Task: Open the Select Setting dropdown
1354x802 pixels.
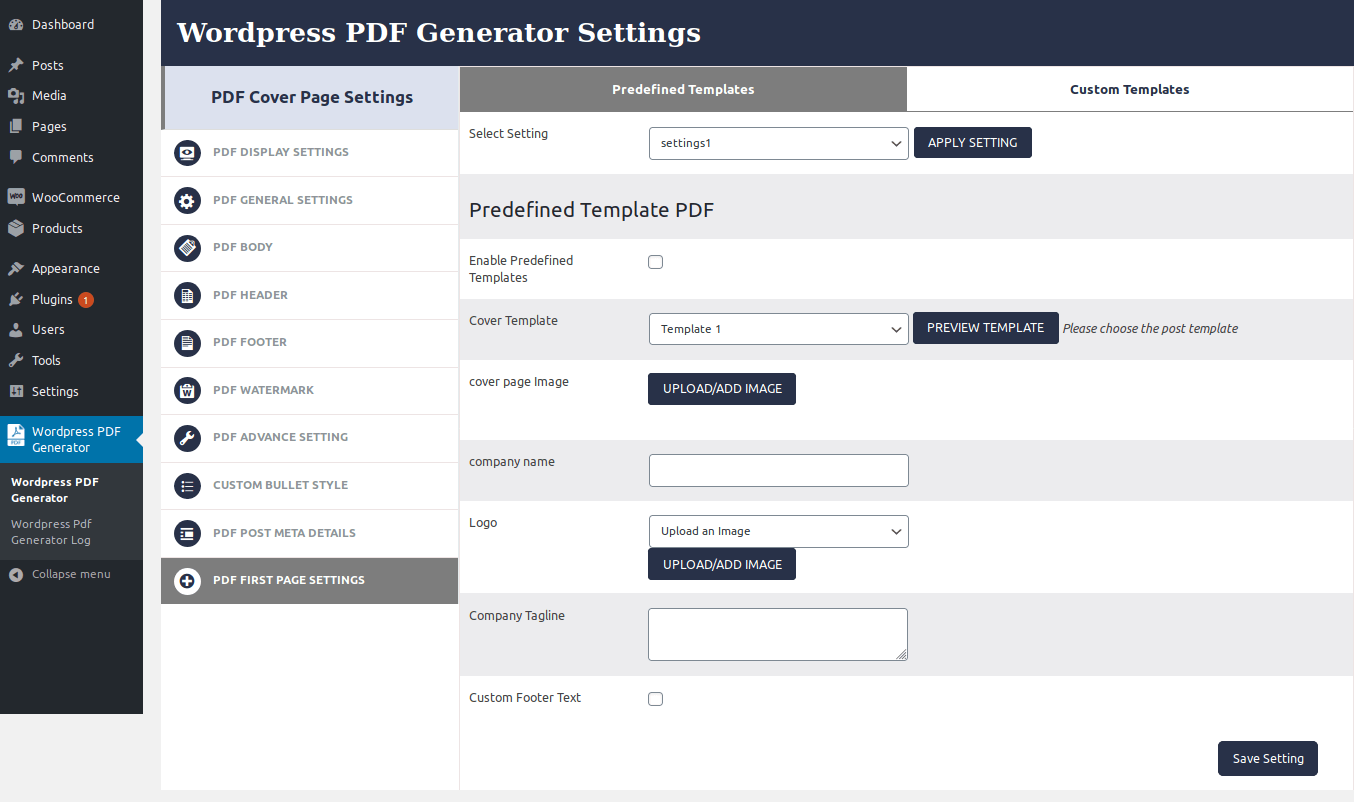Action: click(x=779, y=143)
